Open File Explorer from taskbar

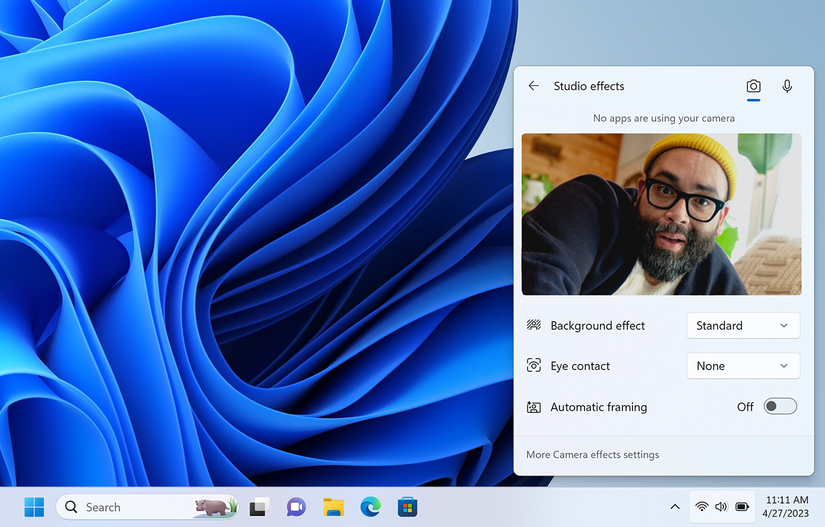333,507
